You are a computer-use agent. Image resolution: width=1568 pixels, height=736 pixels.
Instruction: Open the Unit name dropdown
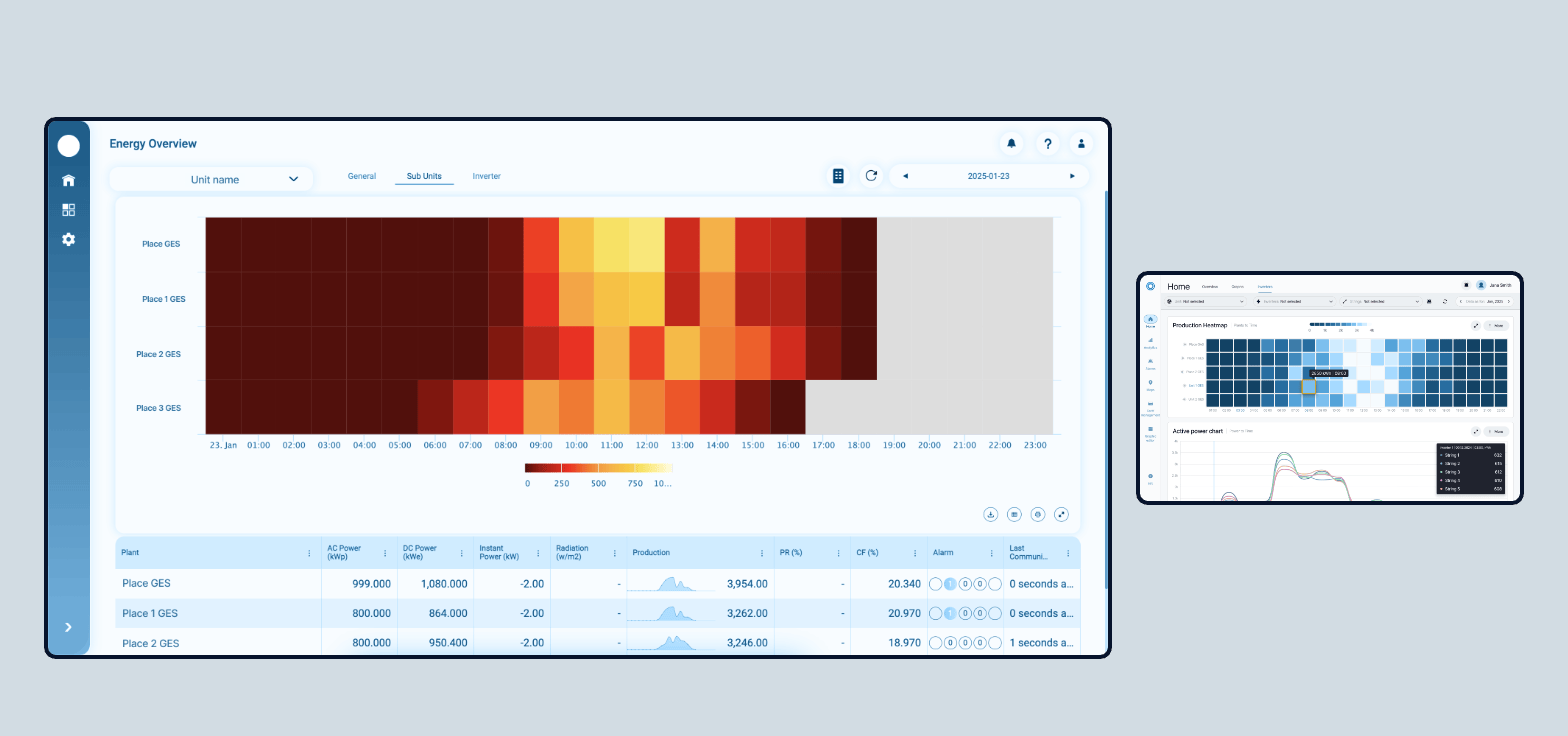click(x=211, y=179)
